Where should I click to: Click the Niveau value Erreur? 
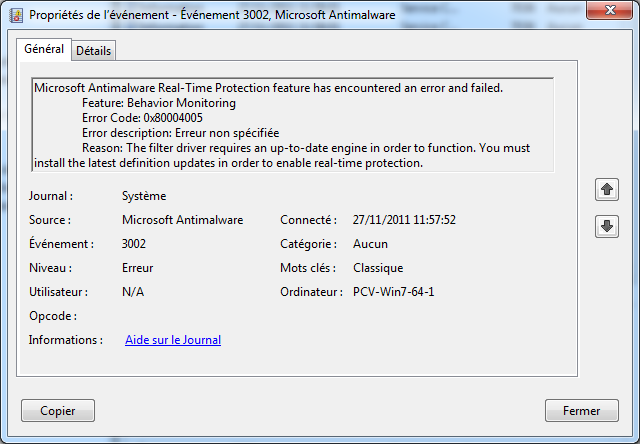point(138,268)
